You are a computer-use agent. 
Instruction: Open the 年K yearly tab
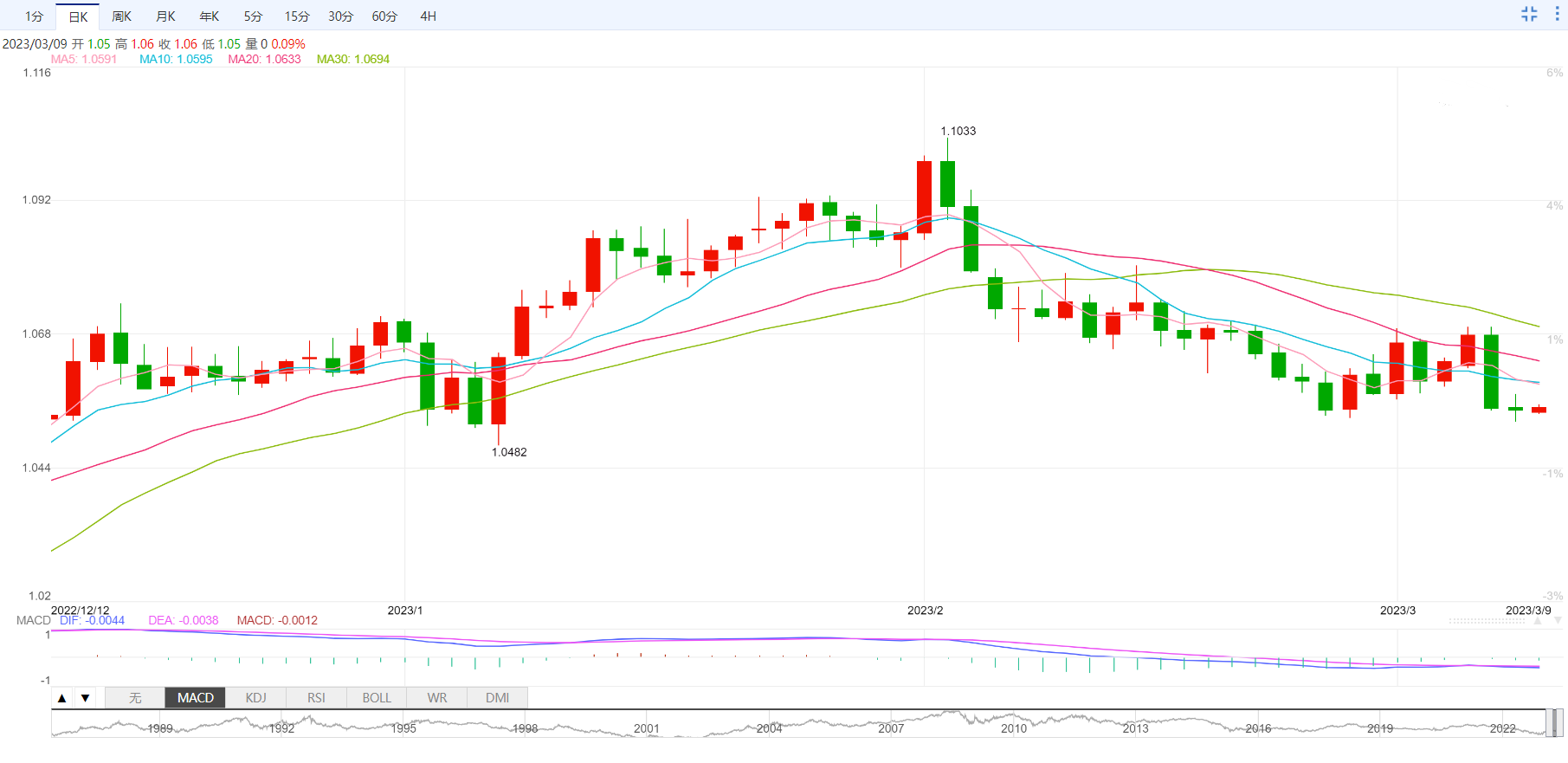210,16
